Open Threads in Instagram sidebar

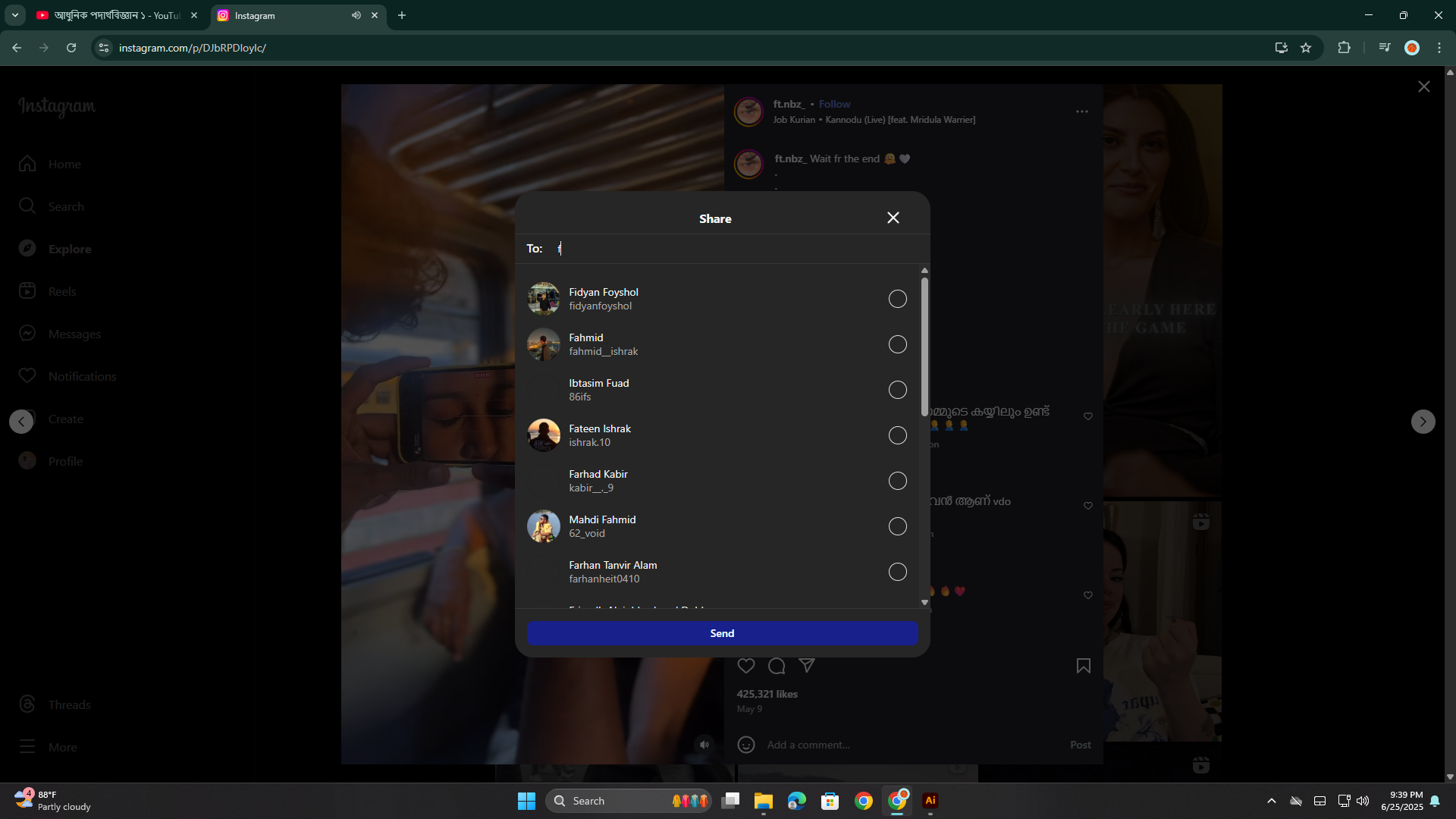55,704
